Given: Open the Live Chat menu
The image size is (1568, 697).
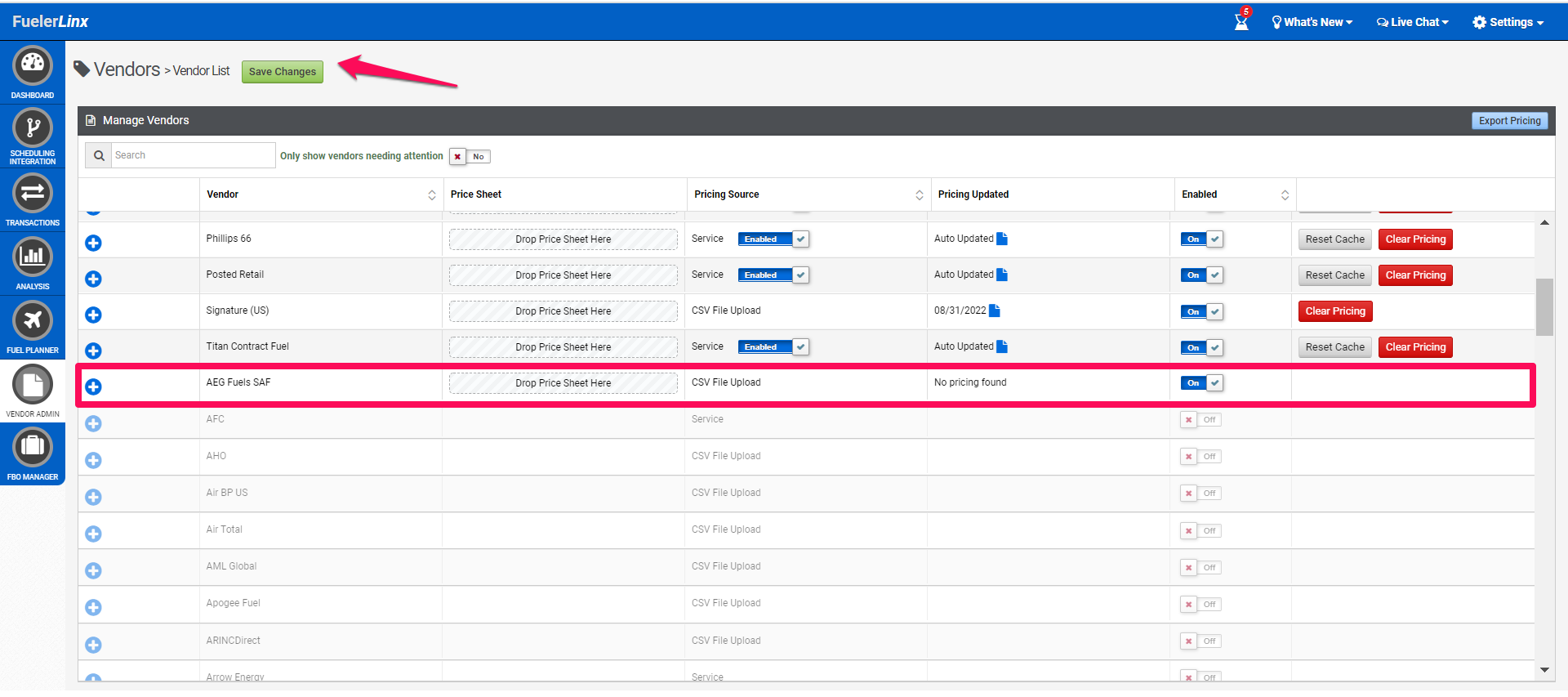Looking at the screenshot, I should (1413, 22).
